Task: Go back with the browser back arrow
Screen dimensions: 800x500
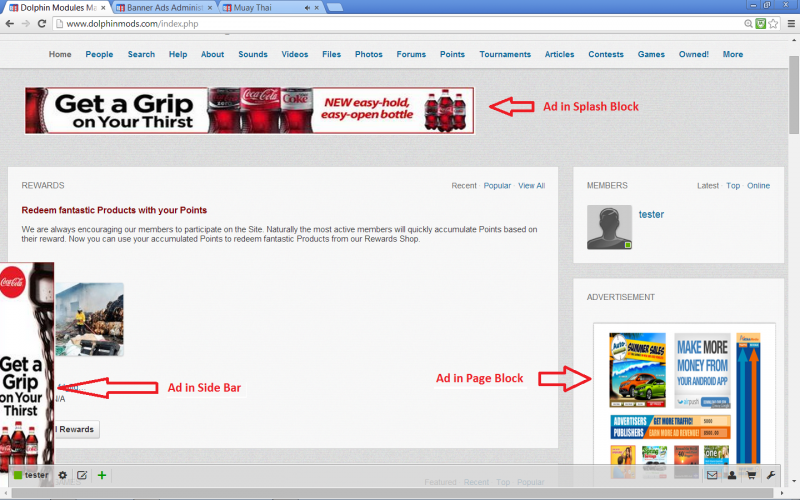Action: 9,23
